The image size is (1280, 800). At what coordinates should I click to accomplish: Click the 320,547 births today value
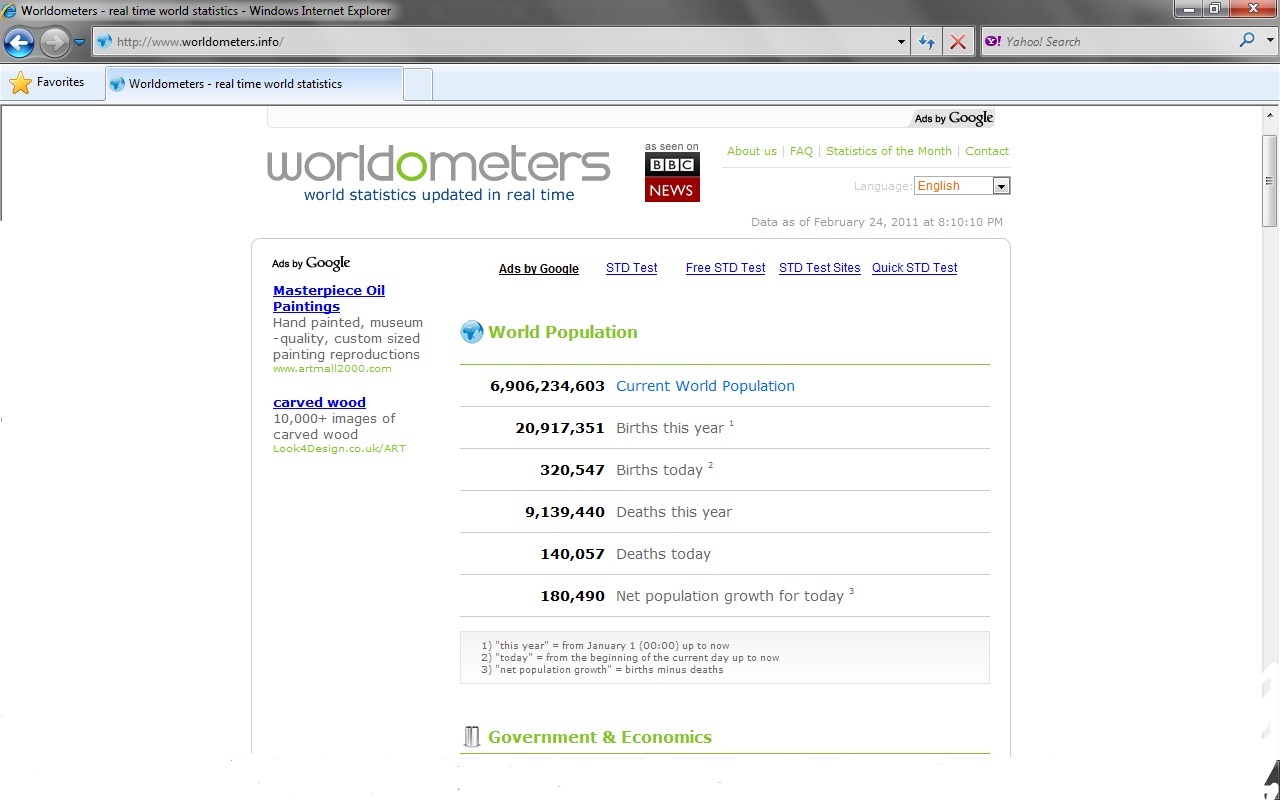coord(572,470)
